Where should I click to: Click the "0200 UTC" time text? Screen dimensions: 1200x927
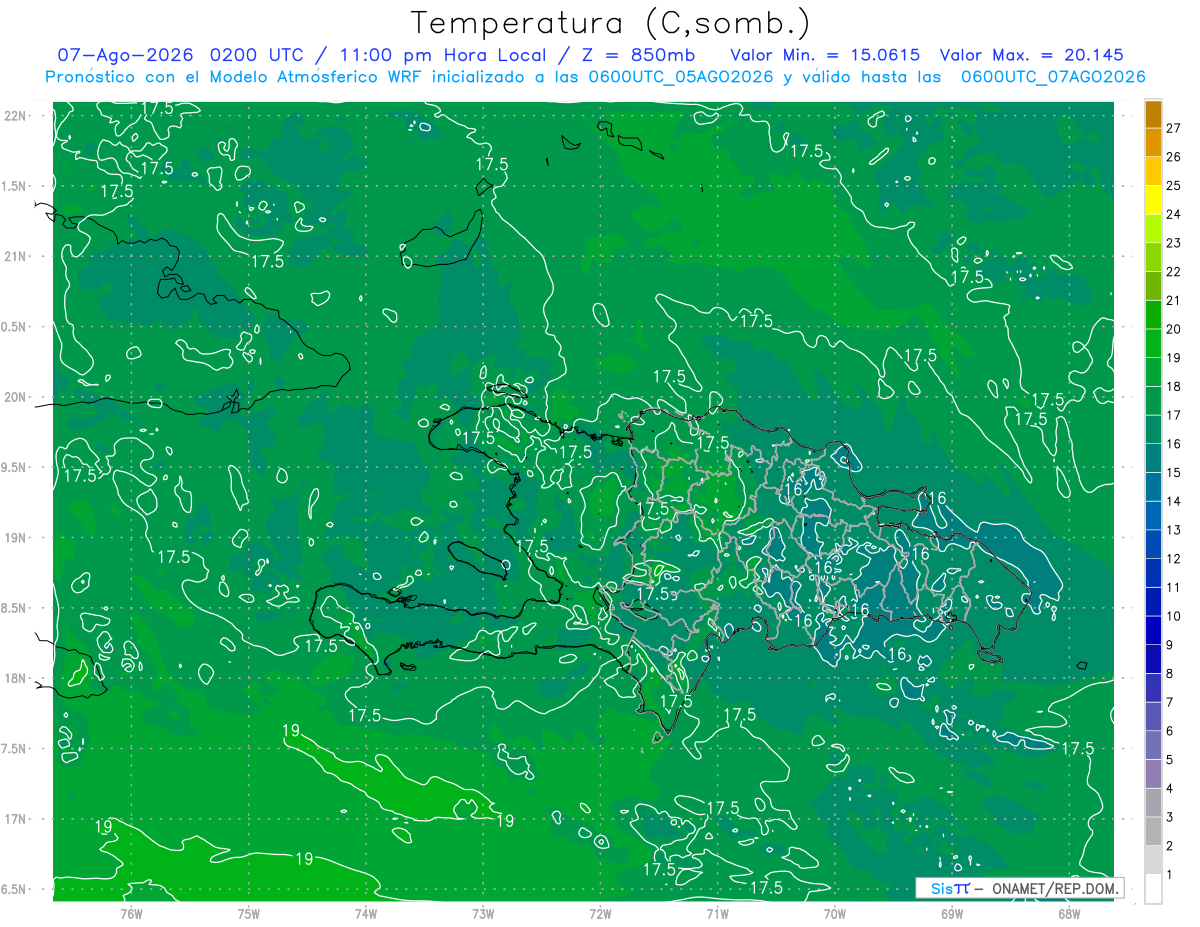tap(258, 55)
